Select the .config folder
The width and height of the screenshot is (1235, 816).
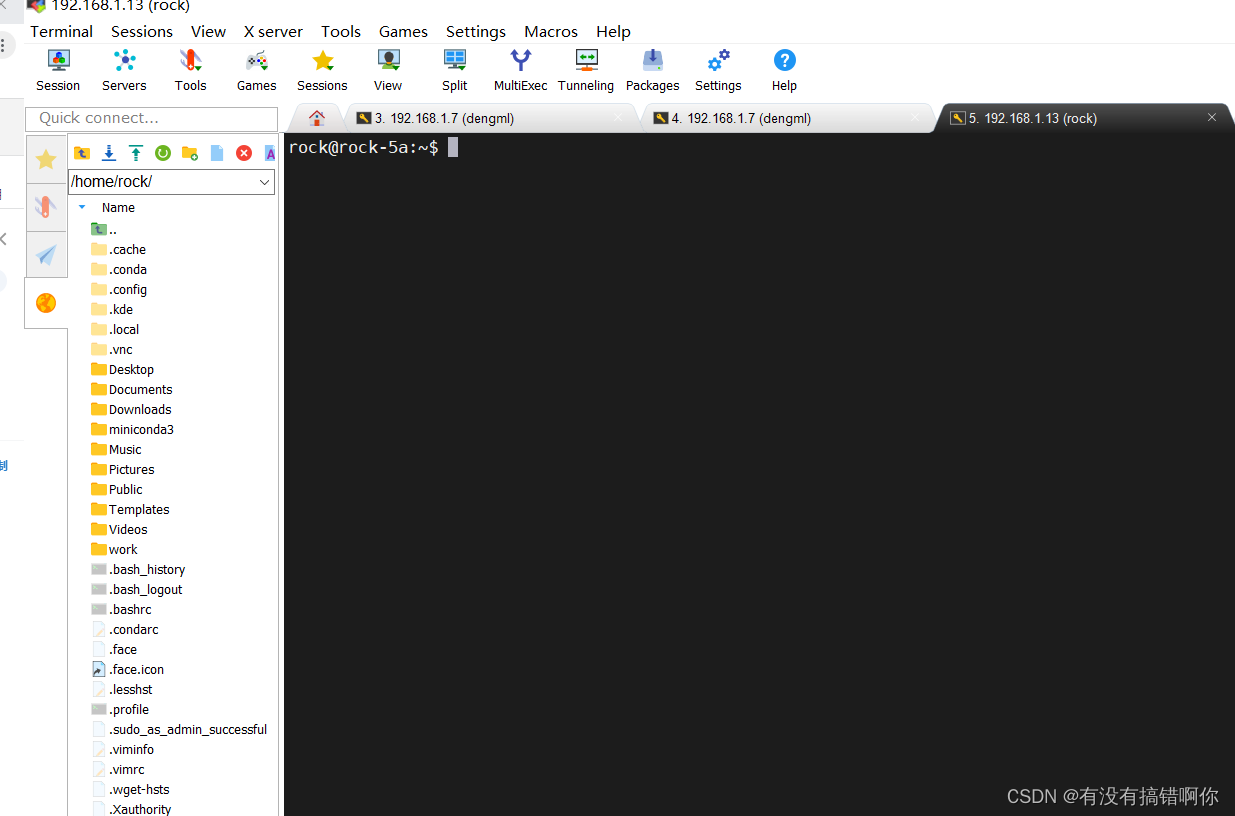coord(119,289)
